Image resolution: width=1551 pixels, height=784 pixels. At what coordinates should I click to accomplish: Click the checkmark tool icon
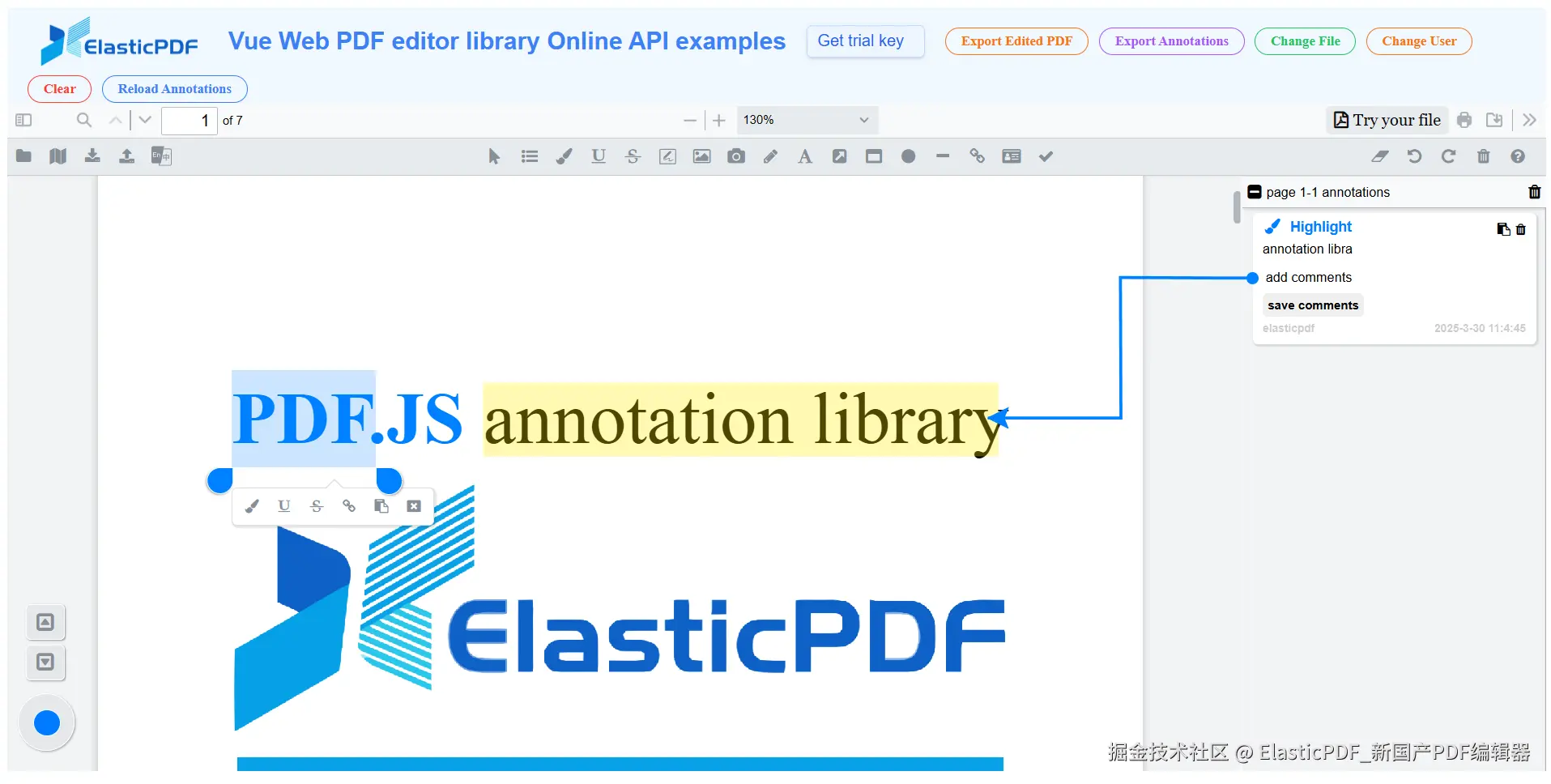pos(1046,156)
